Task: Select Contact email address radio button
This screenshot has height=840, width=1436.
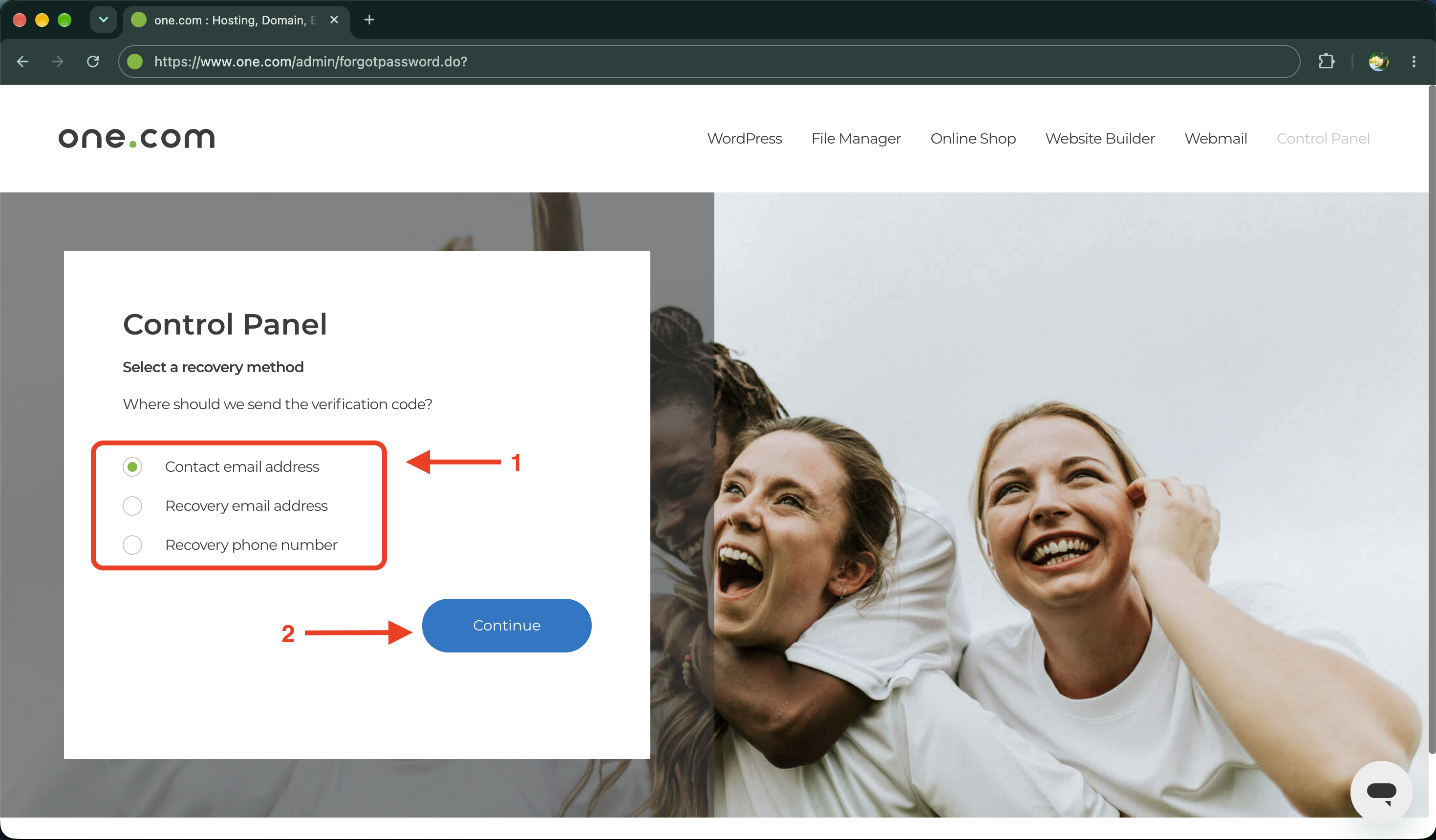Action: tap(132, 467)
